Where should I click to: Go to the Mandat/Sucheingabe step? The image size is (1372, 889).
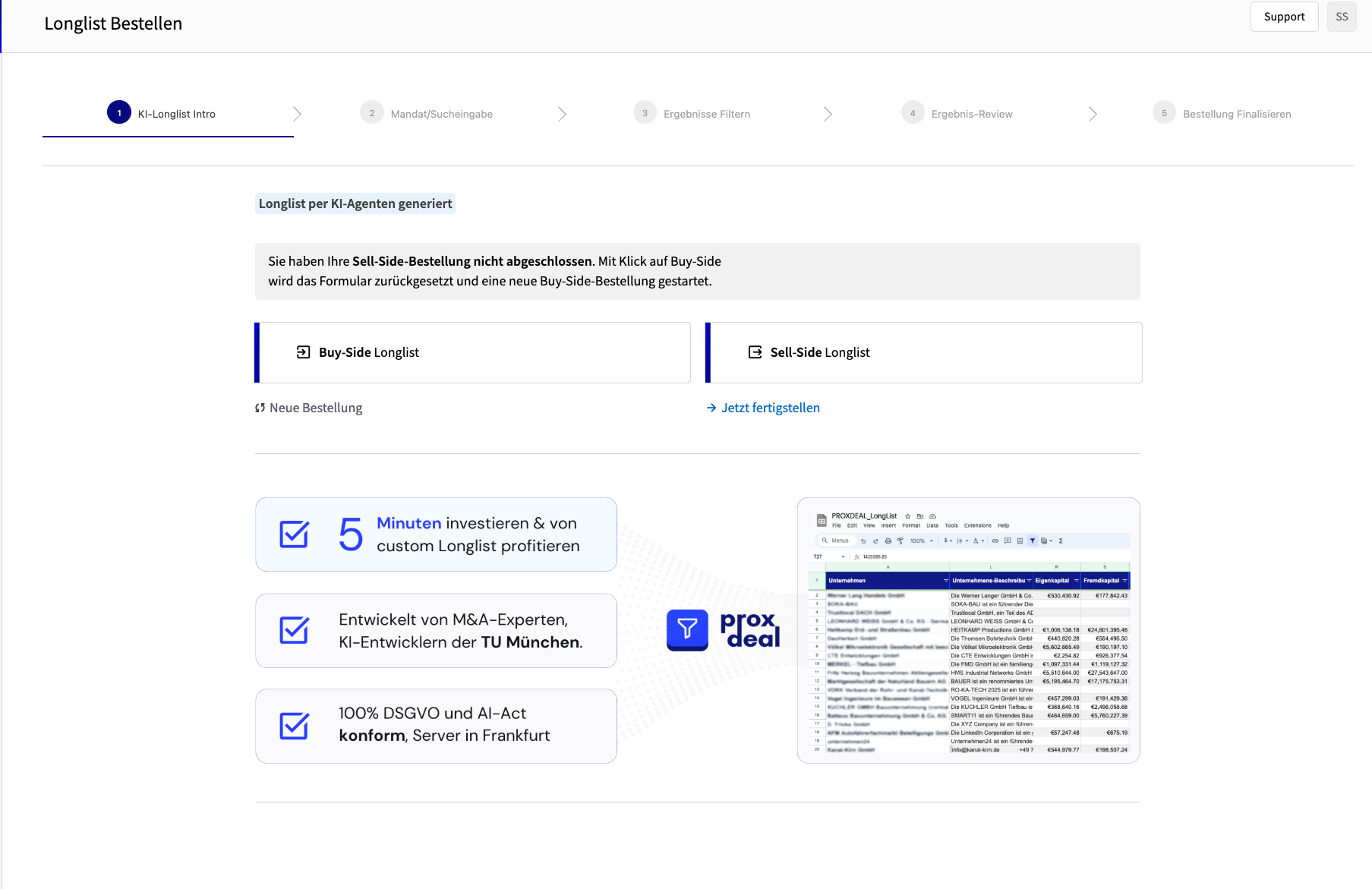(441, 114)
